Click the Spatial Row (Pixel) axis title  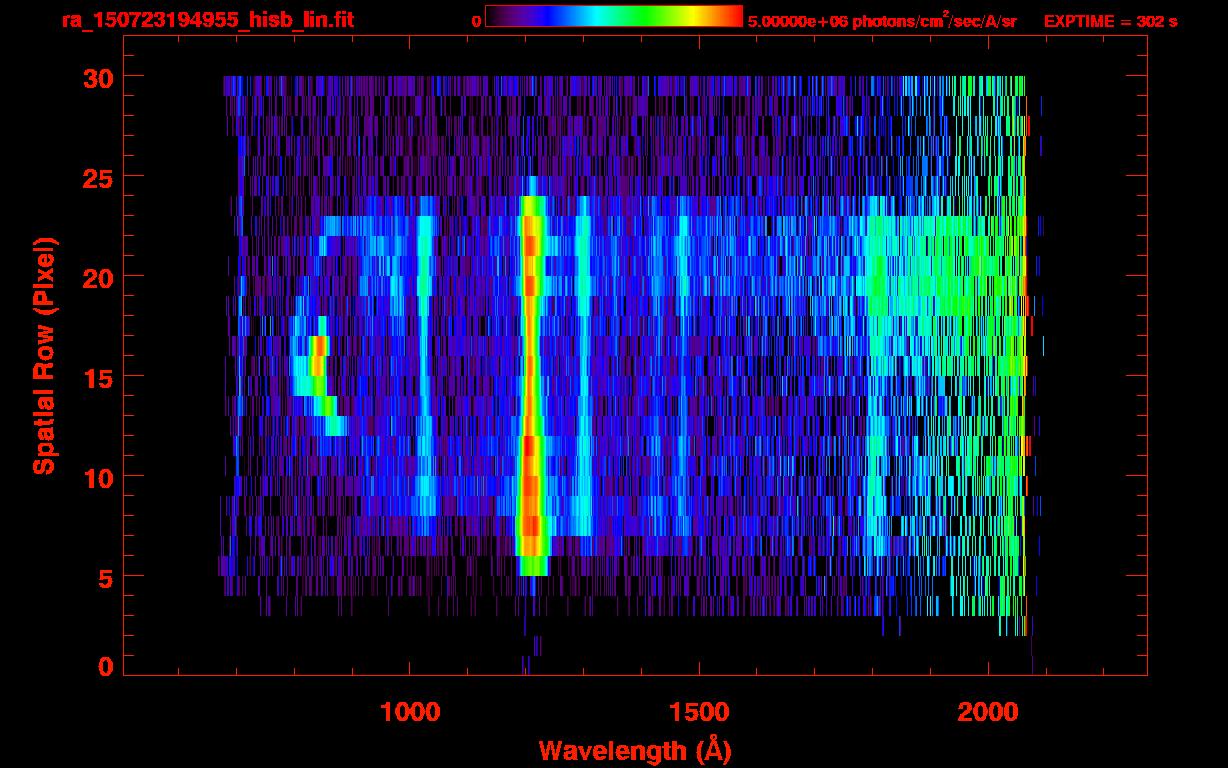[x=44, y=355]
